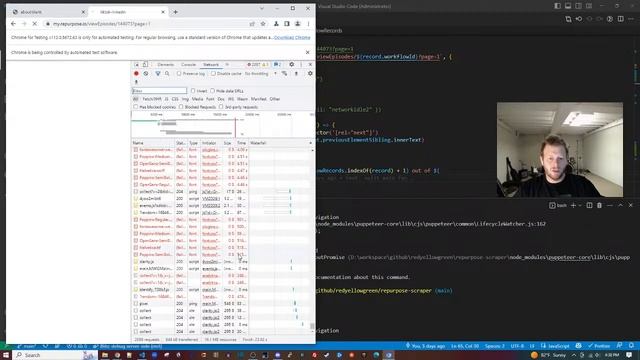Enable Preserve log checkbox
640x360 pixels.
(x=179, y=73)
